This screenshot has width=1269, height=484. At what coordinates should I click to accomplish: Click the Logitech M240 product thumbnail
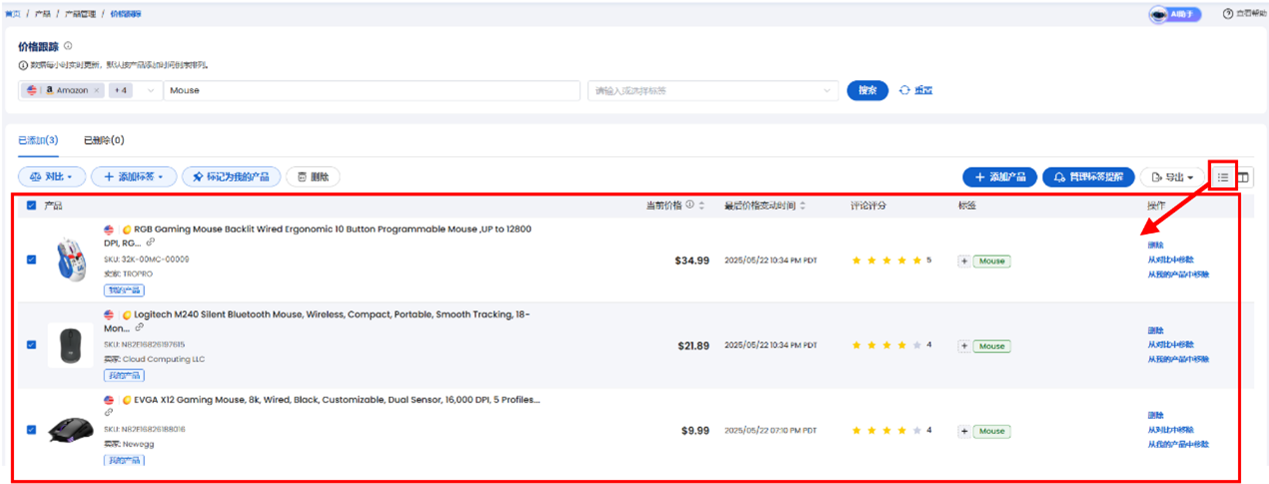(x=70, y=345)
